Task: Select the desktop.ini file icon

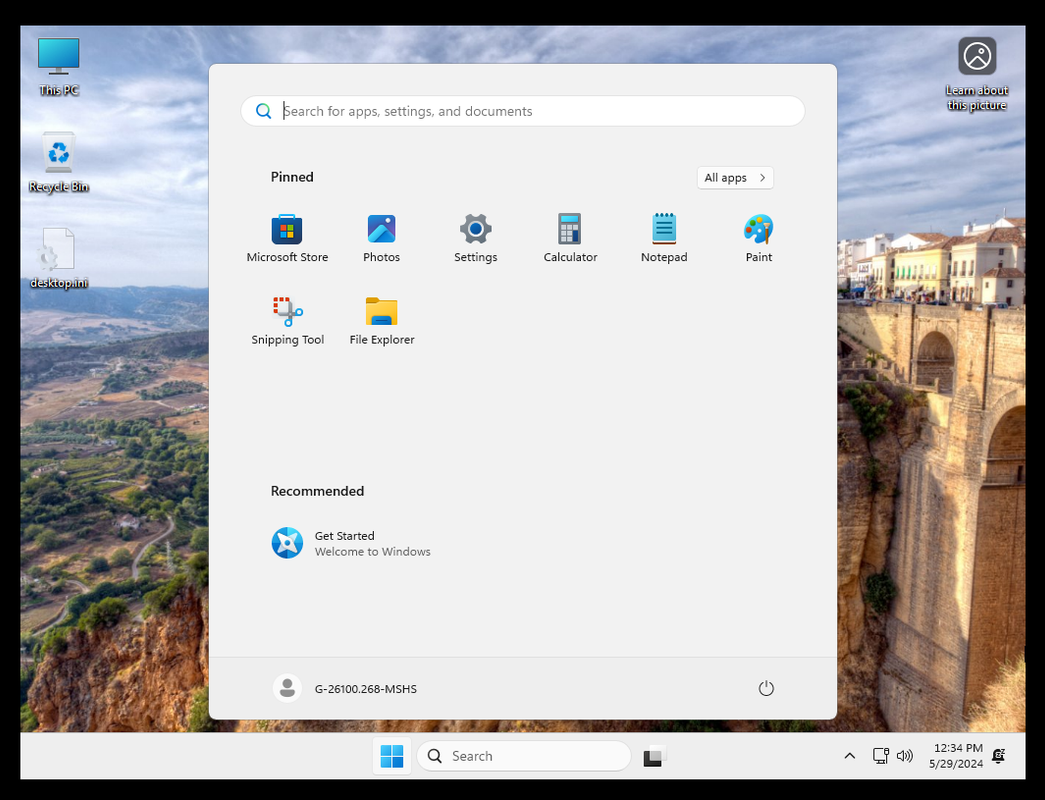Action: tap(59, 259)
